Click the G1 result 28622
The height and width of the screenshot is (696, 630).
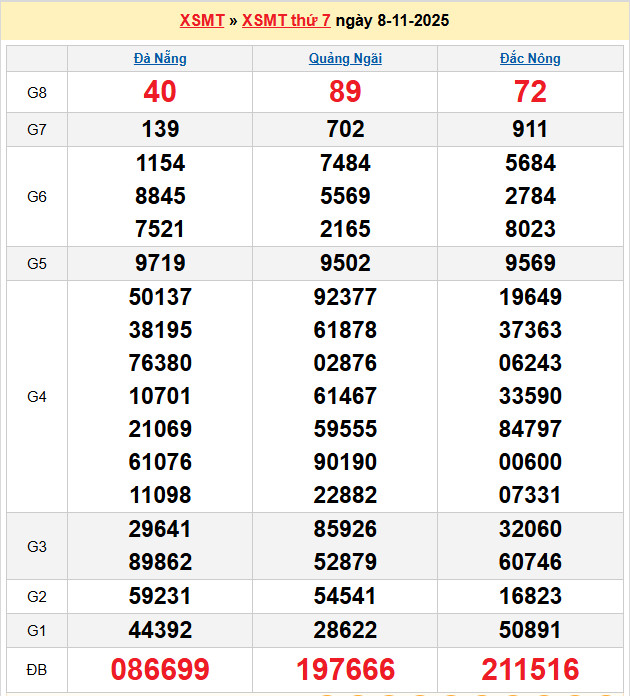345,630
